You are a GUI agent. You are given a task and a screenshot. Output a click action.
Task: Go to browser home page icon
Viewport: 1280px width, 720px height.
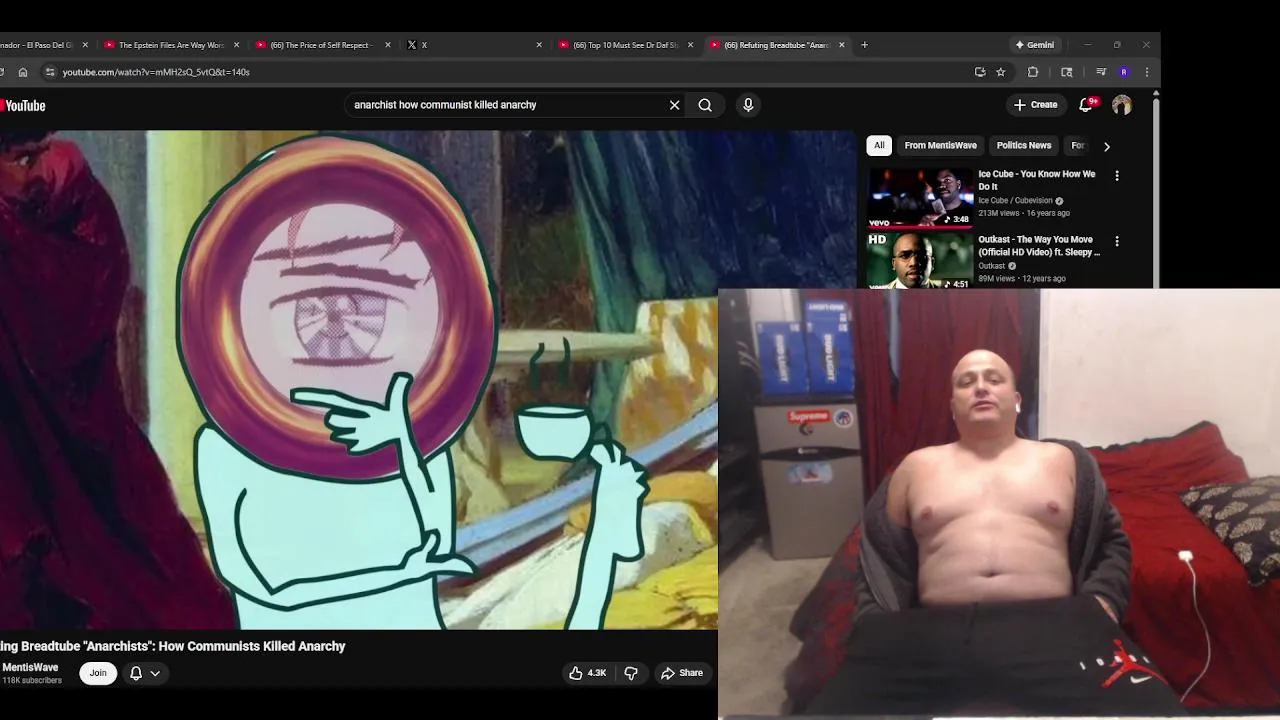(x=23, y=72)
